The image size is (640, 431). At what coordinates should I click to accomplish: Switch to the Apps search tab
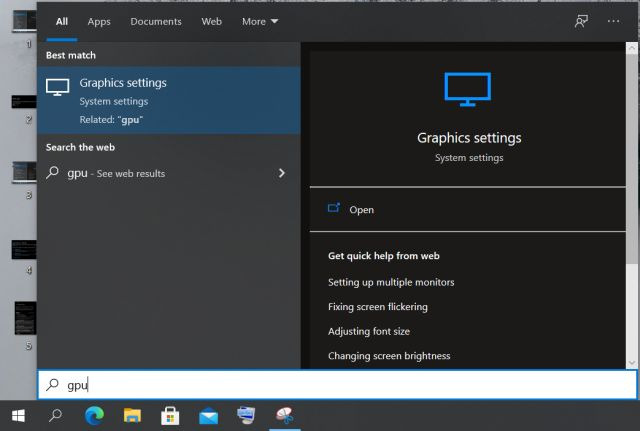[x=99, y=22]
